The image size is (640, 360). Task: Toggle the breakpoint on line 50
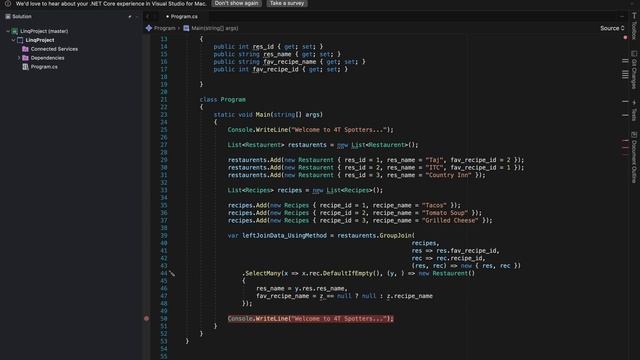tap(147, 319)
